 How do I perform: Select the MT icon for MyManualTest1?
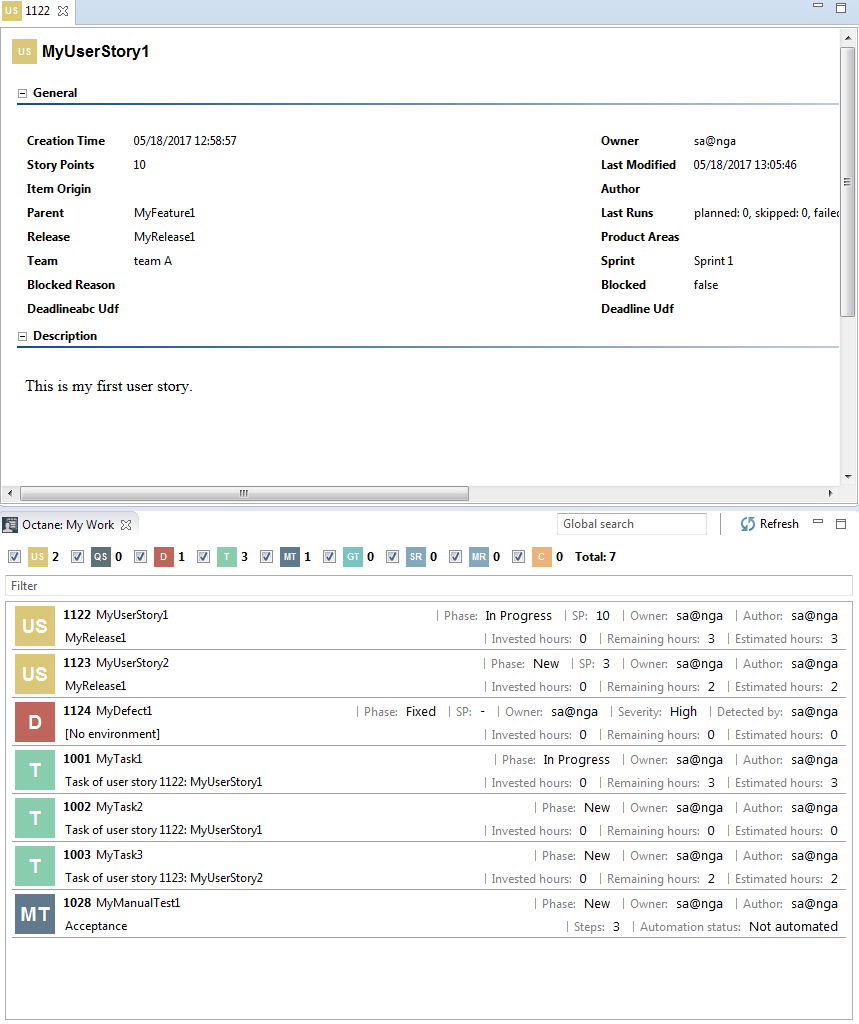pos(34,914)
